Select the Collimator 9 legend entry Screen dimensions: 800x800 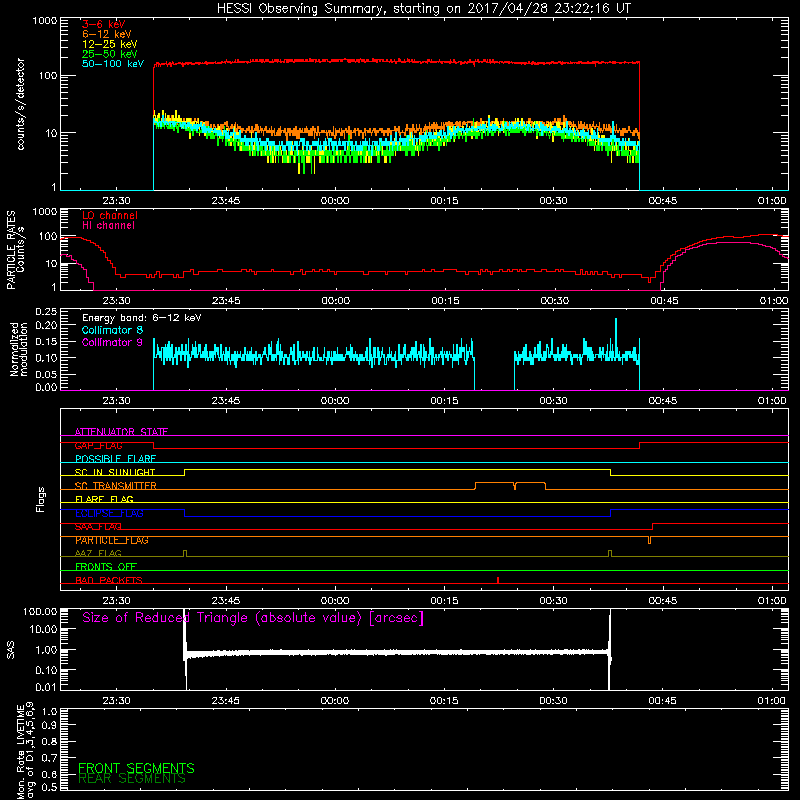pos(112,342)
